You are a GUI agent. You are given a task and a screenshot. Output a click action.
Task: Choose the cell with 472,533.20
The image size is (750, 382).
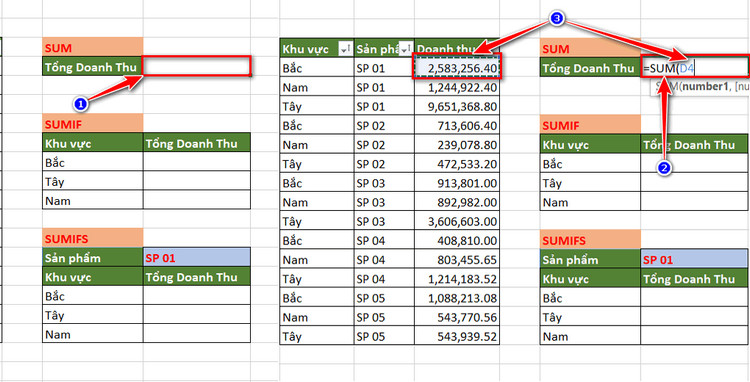point(457,164)
